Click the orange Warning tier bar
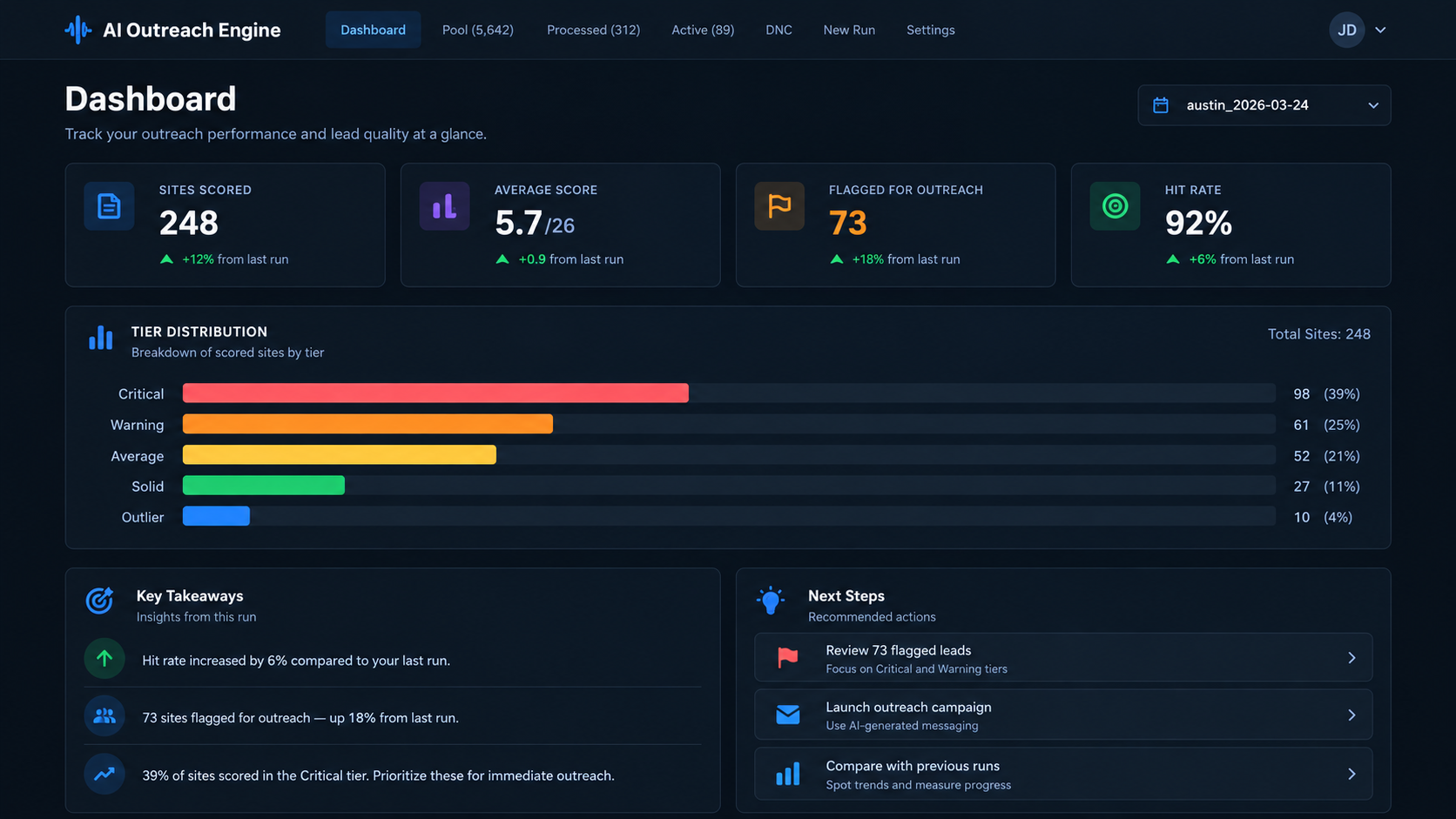 367,424
